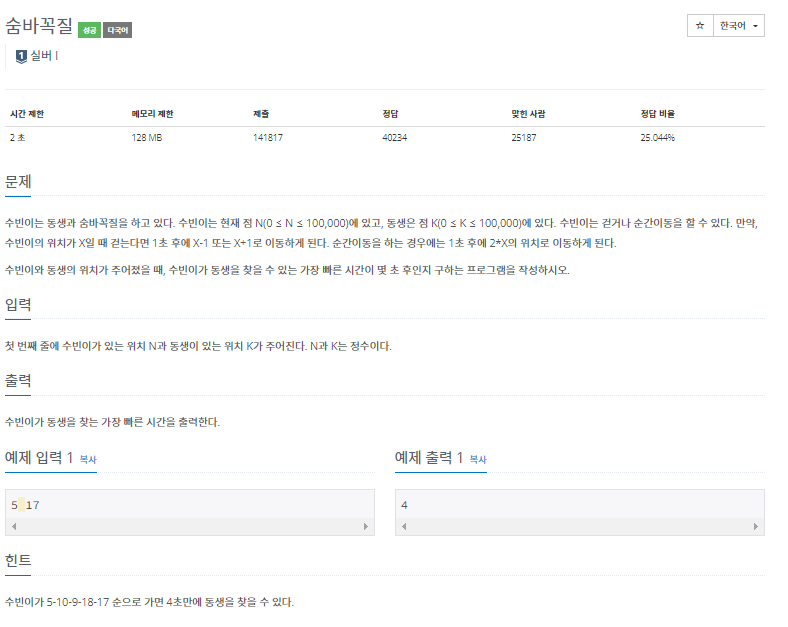The image size is (788, 627).
Task: Click right scroll arrow under example output
Action: coord(756,526)
